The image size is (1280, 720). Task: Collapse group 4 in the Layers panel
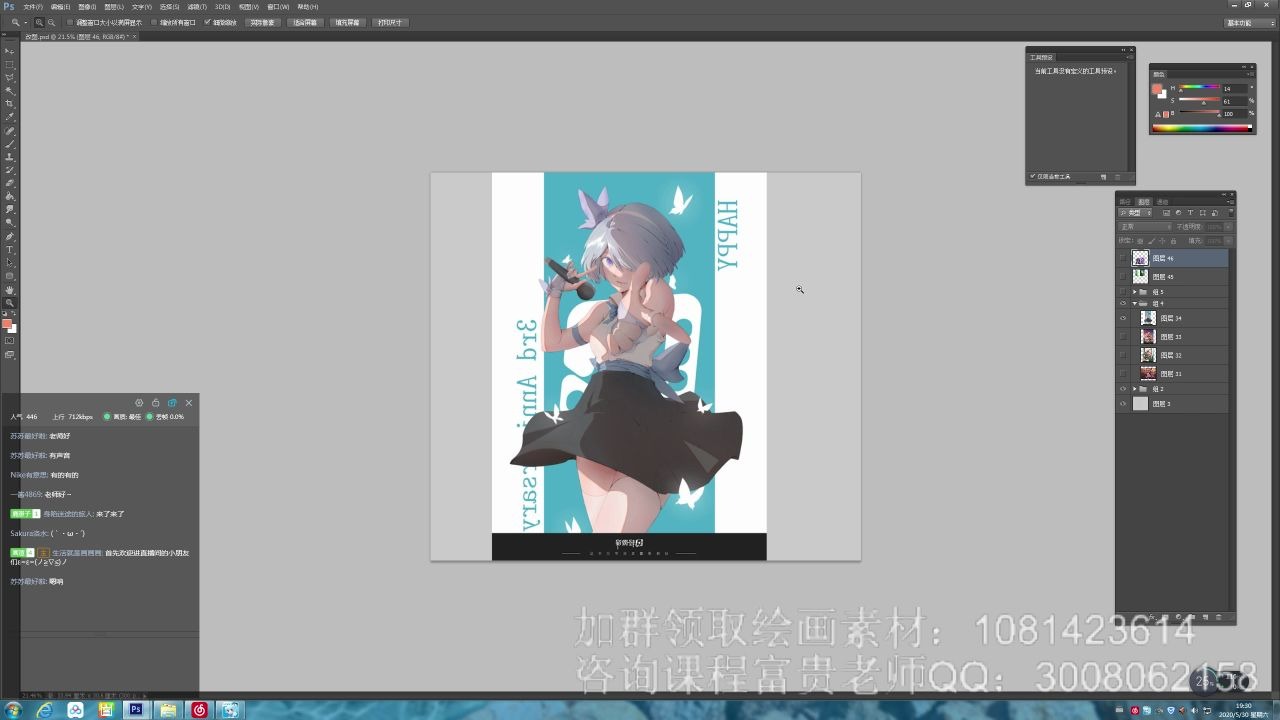click(x=1134, y=303)
